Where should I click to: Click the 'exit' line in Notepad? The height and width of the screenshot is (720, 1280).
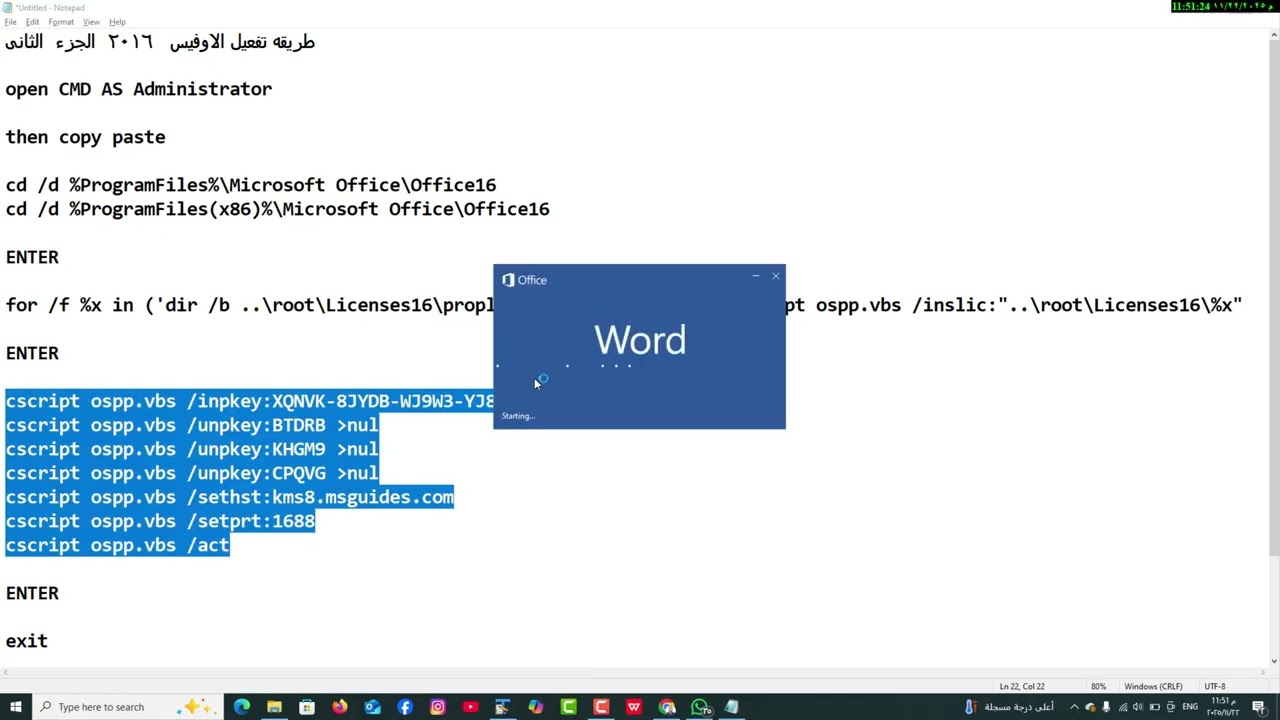tap(27, 641)
